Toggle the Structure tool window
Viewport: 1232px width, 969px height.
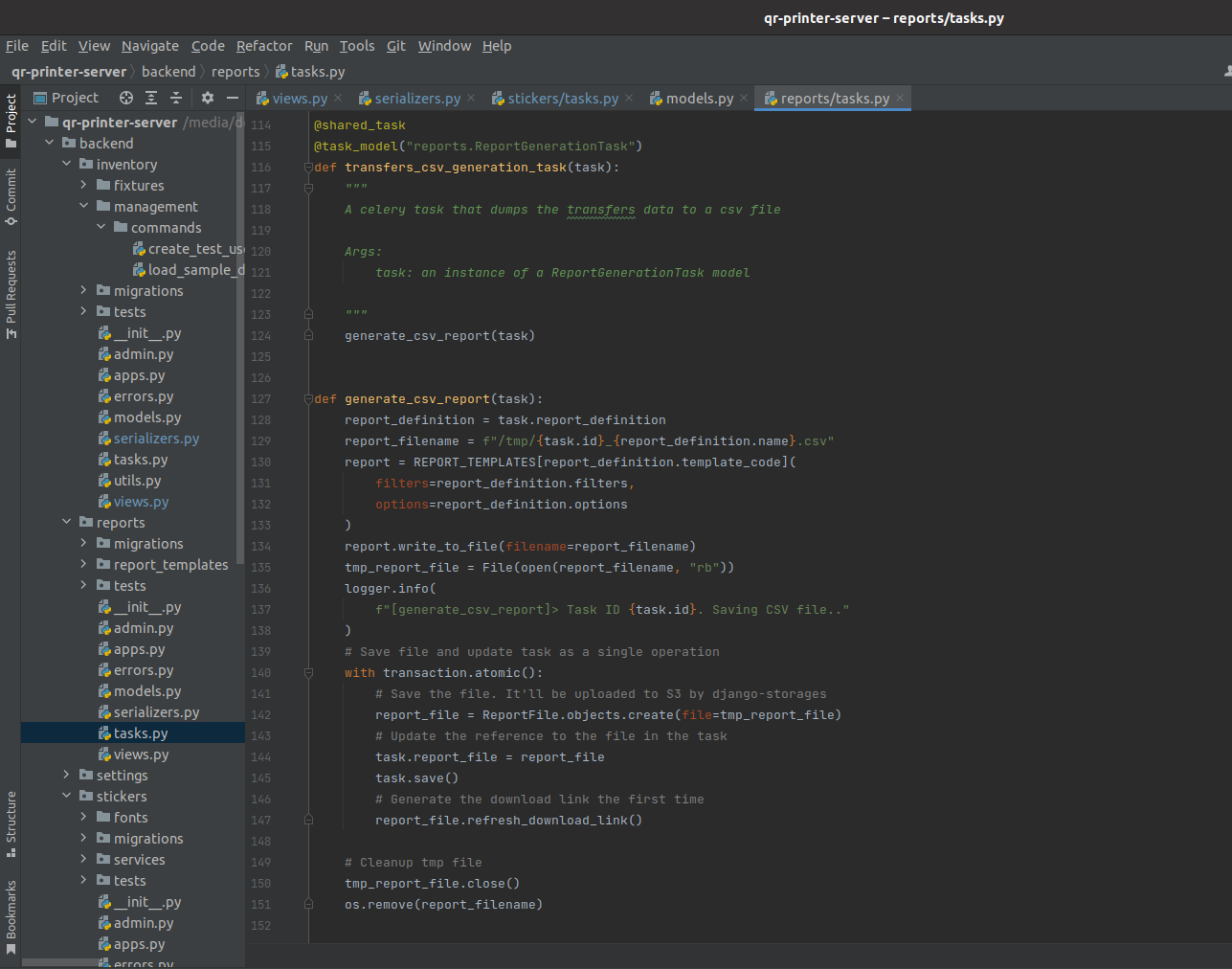(x=11, y=822)
